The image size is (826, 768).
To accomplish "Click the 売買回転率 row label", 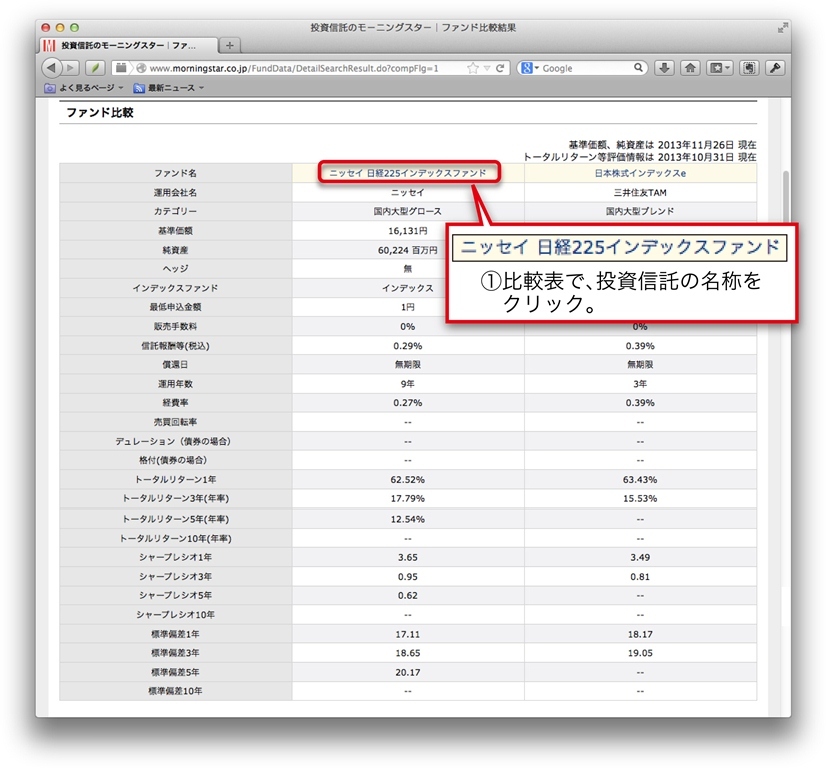I will click(175, 422).
